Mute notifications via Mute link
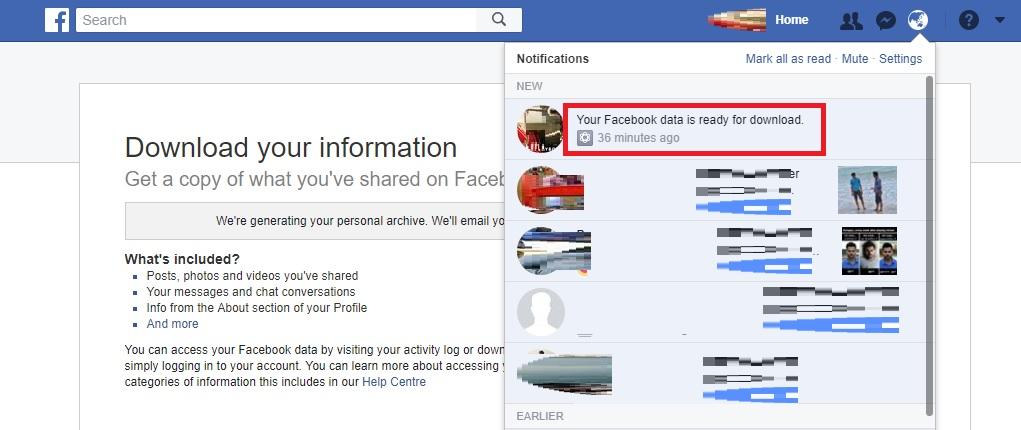1021x430 pixels. tap(855, 59)
